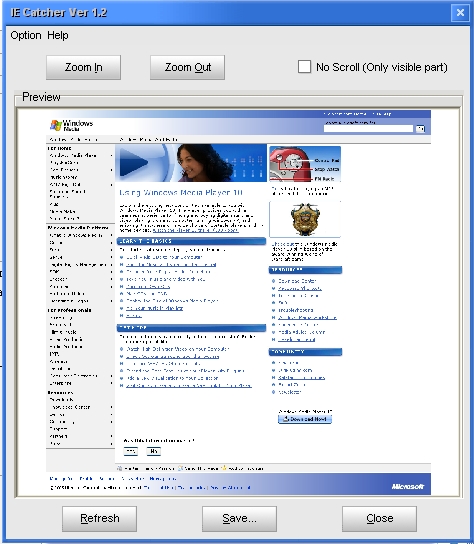Viewport: 474px width, 544px height.
Task: Click the Close button at bottom
Action: click(x=379, y=519)
